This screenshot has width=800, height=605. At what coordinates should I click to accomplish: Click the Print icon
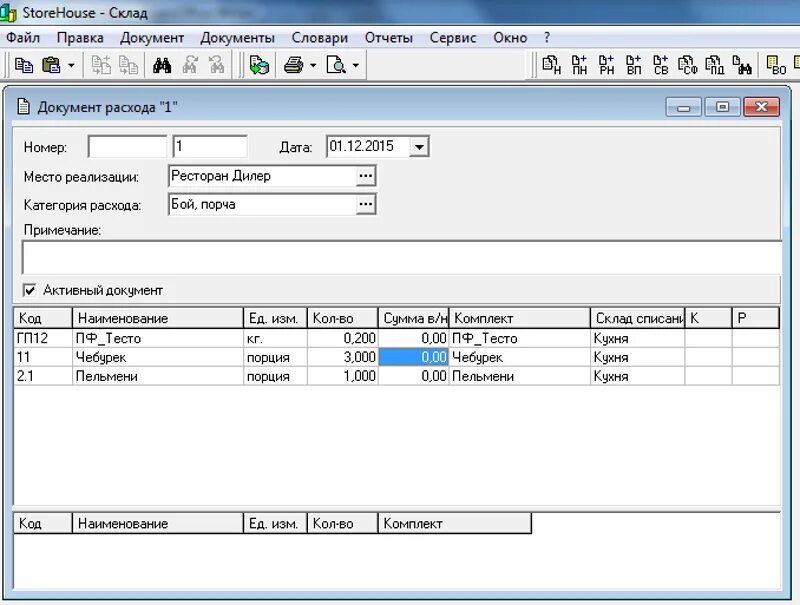coord(294,65)
